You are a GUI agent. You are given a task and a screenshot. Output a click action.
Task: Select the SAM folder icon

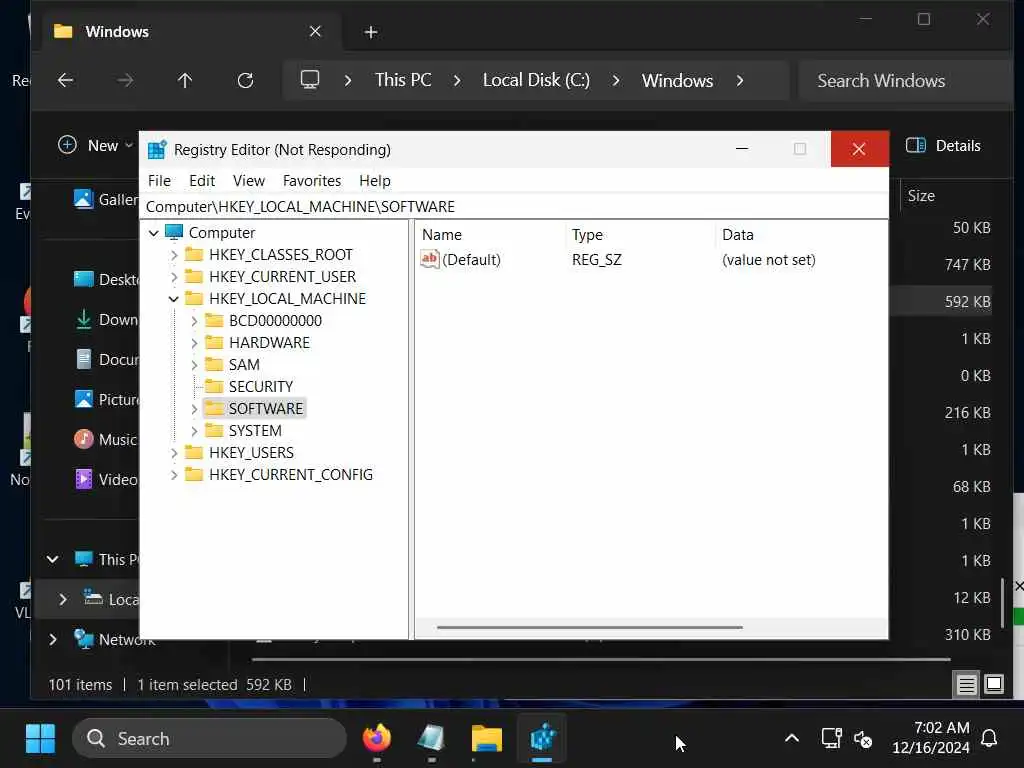(214, 364)
